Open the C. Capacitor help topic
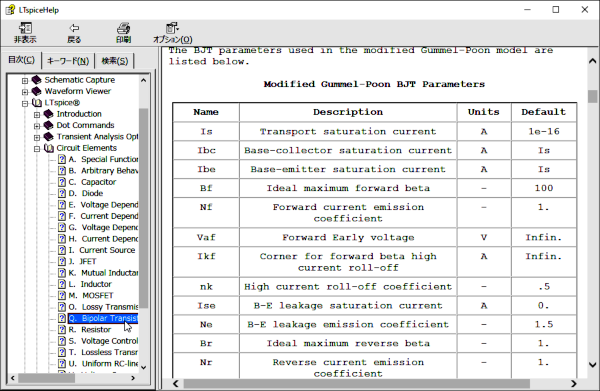Viewport: 600px width, 391px height. [92, 182]
